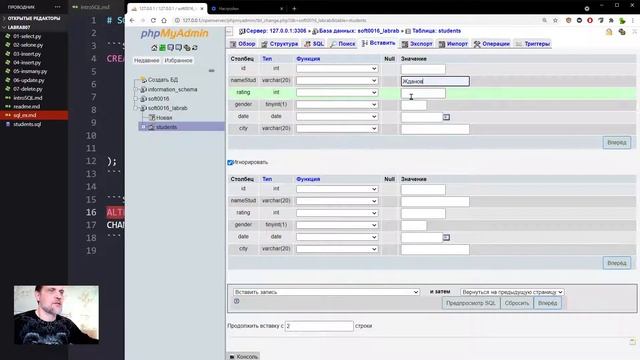Open the new tab plus button
This screenshot has height=360, width=640.
coord(294,8)
